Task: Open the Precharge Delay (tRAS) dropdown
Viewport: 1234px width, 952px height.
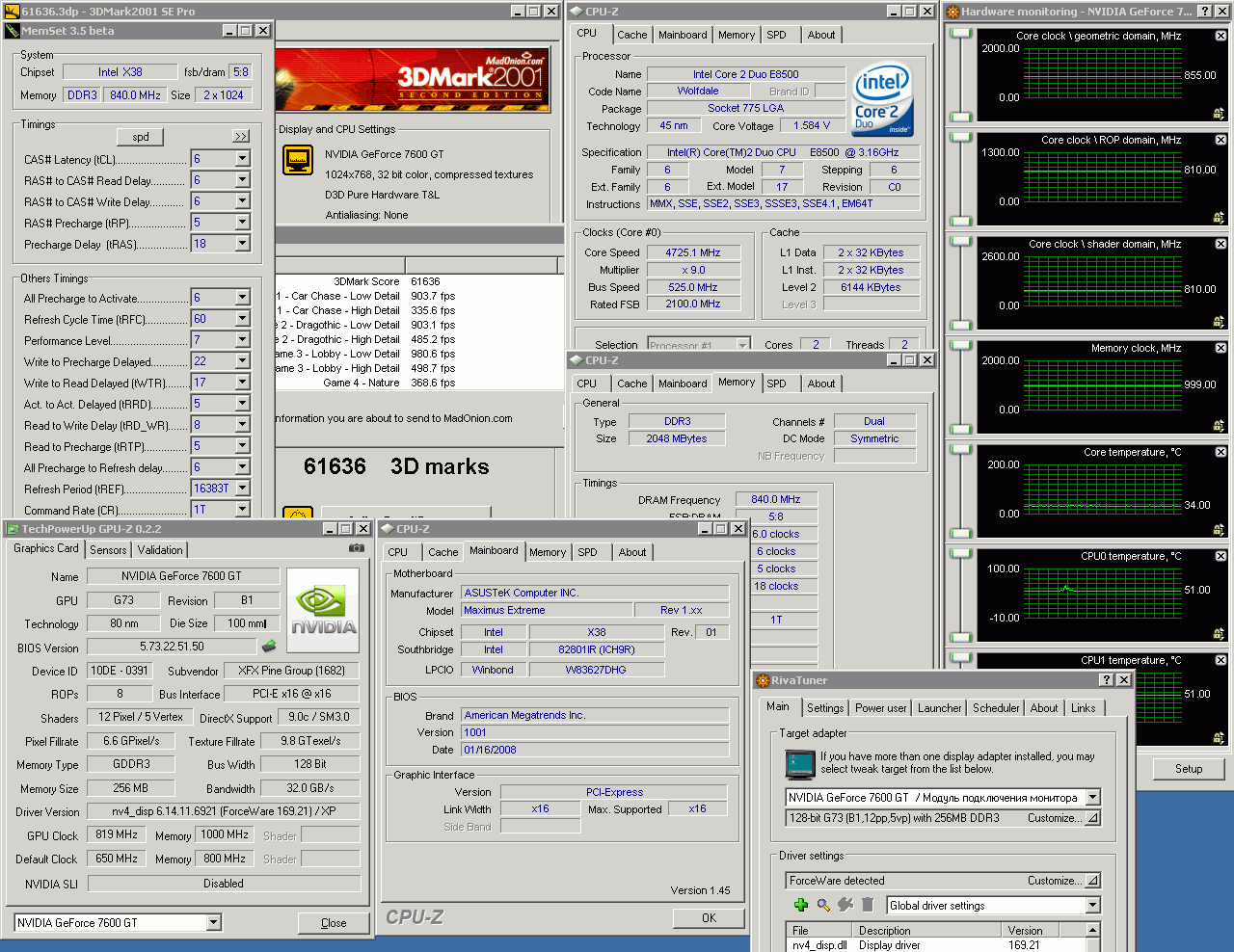Action: pos(242,244)
